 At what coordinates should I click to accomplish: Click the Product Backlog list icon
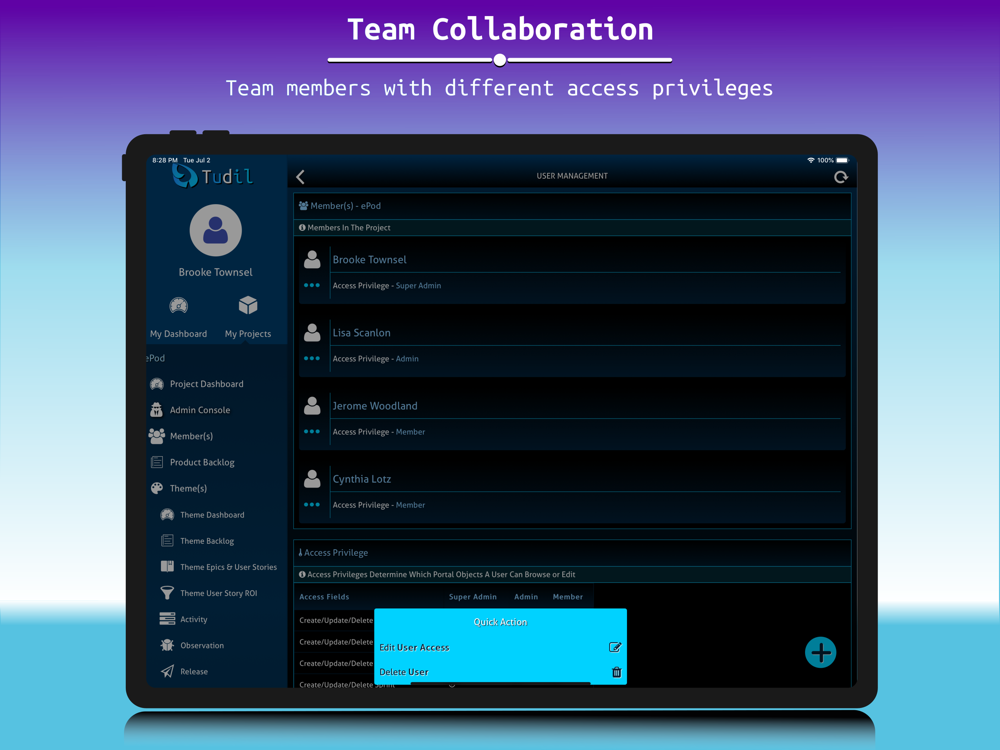[157, 462]
